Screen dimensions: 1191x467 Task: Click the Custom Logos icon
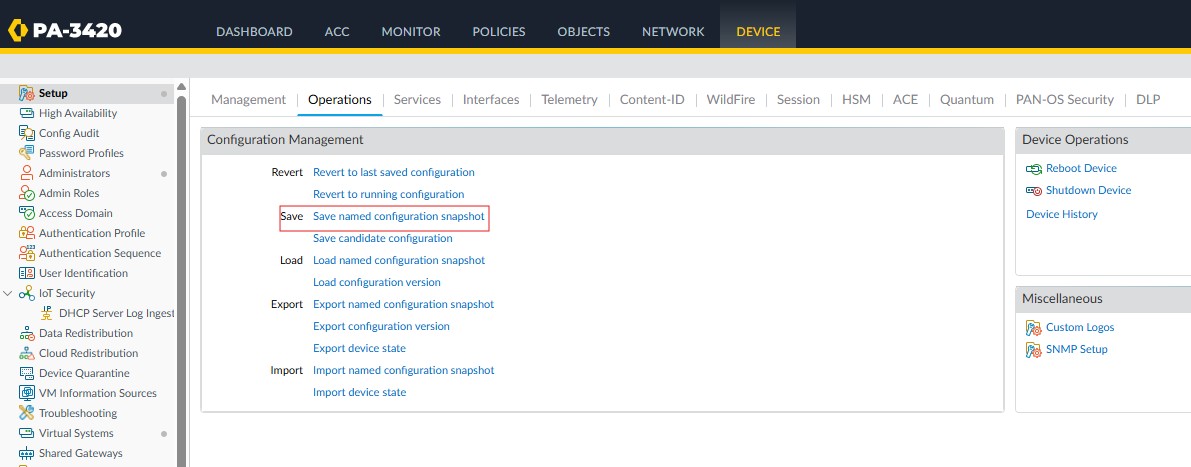pyautogui.click(x=1034, y=328)
